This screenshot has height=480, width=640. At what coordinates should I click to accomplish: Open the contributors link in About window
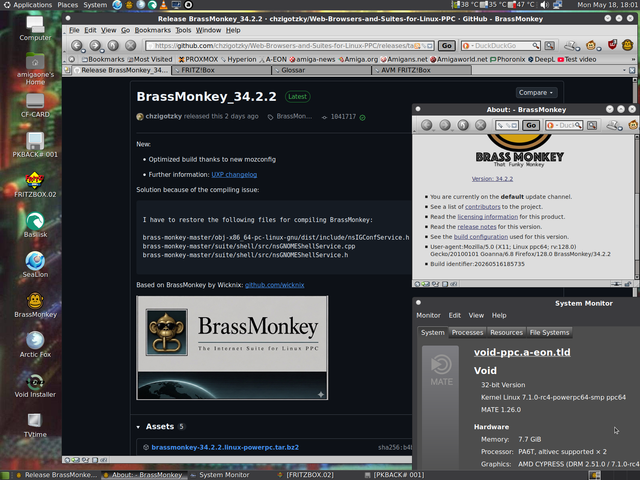click(x=482, y=207)
